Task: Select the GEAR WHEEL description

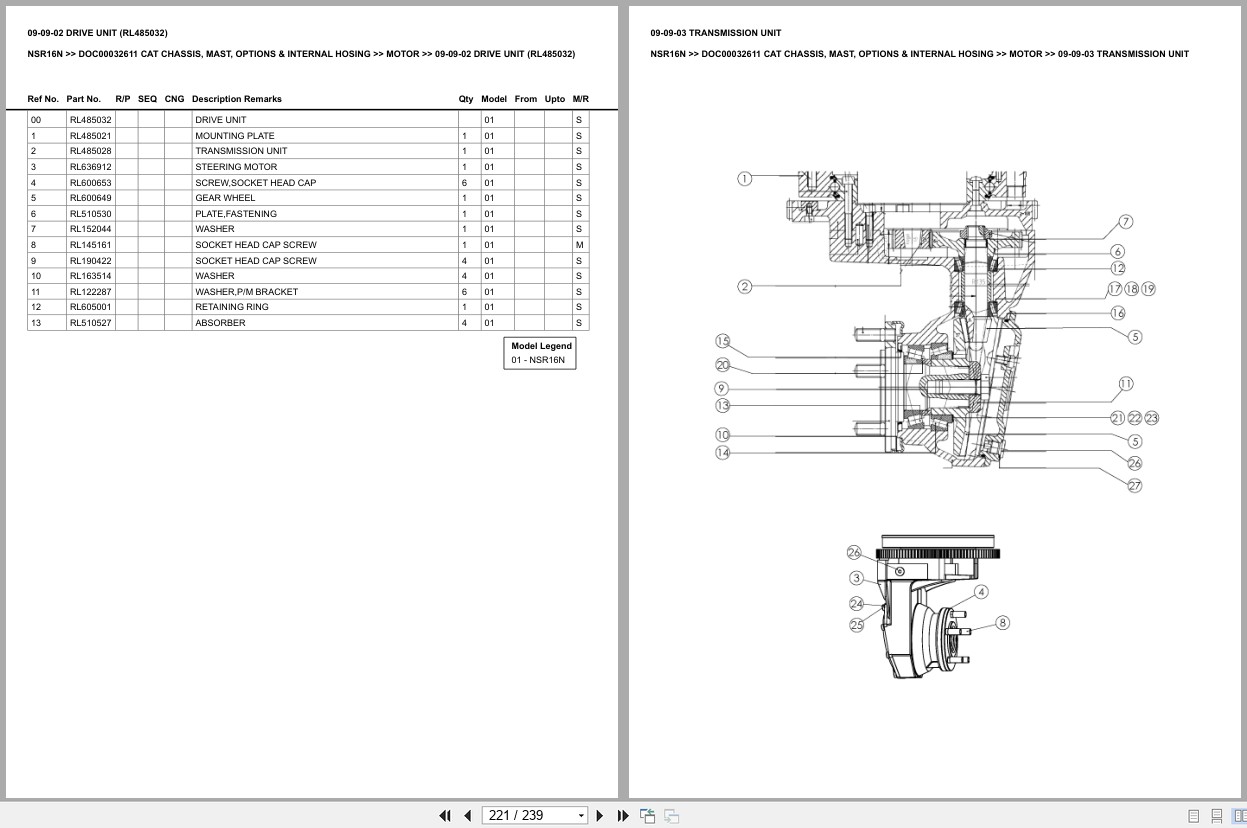Action: tap(225, 198)
